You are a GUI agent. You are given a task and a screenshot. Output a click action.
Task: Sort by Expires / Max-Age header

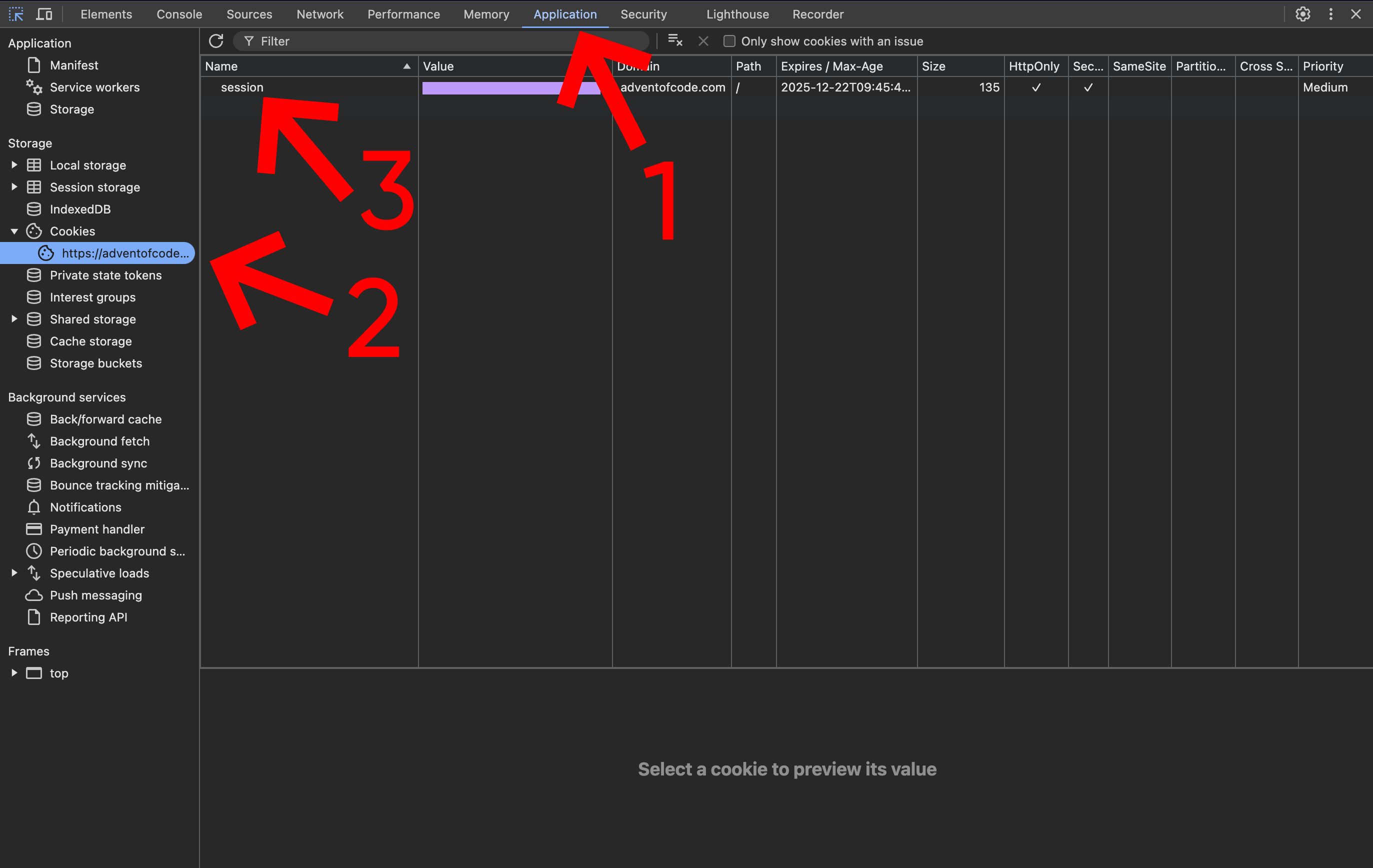point(846,66)
